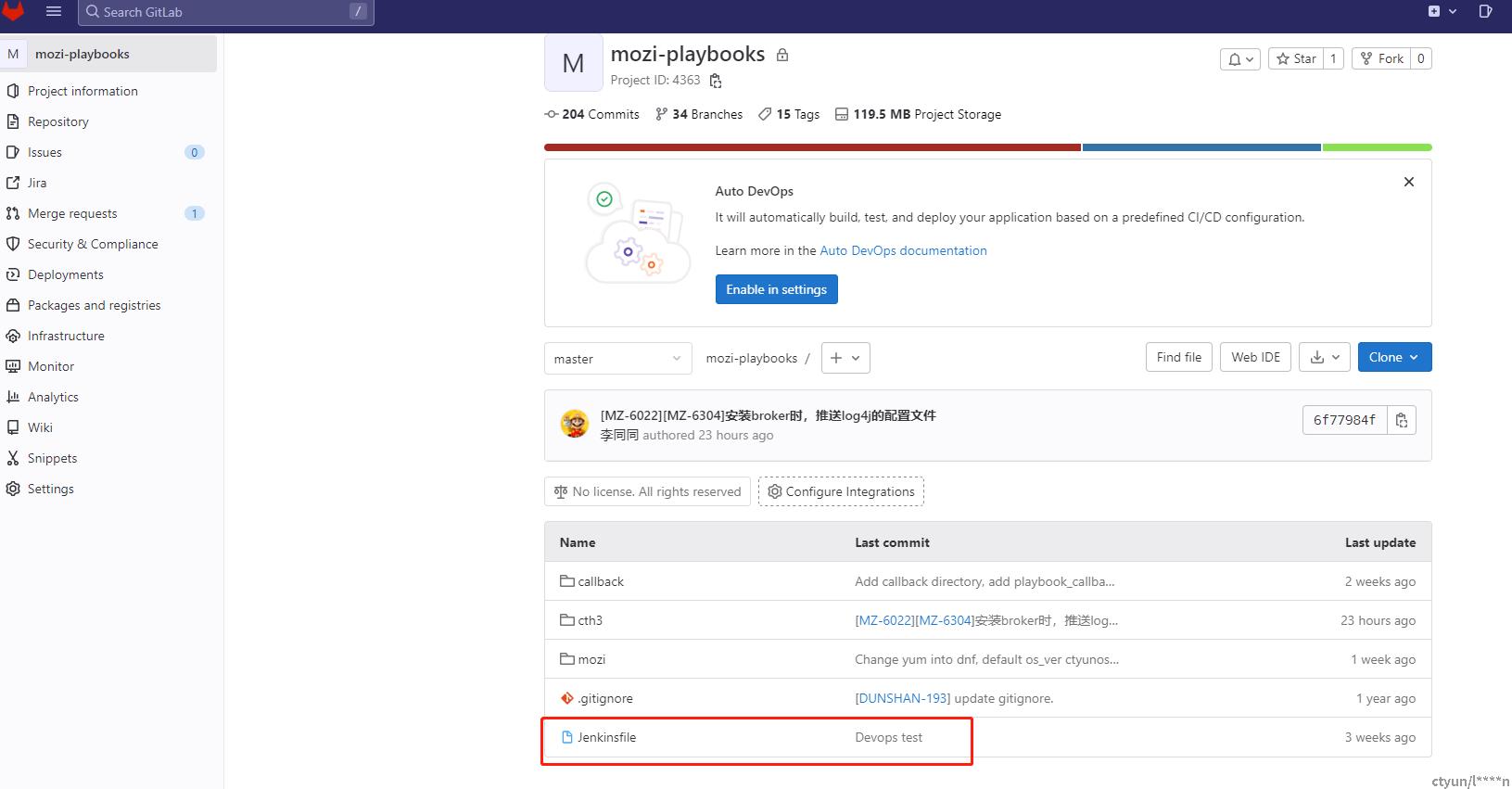Open Project information in sidebar
The height and width of the screenshot is (789, 1512).
point(83,91)
